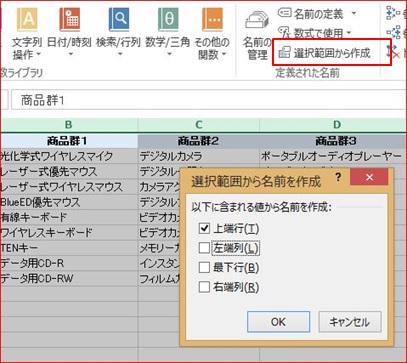The width and height of the screenshot is (407, 363).
Task: Select cell TENキー
Action: tap(69, 248)
